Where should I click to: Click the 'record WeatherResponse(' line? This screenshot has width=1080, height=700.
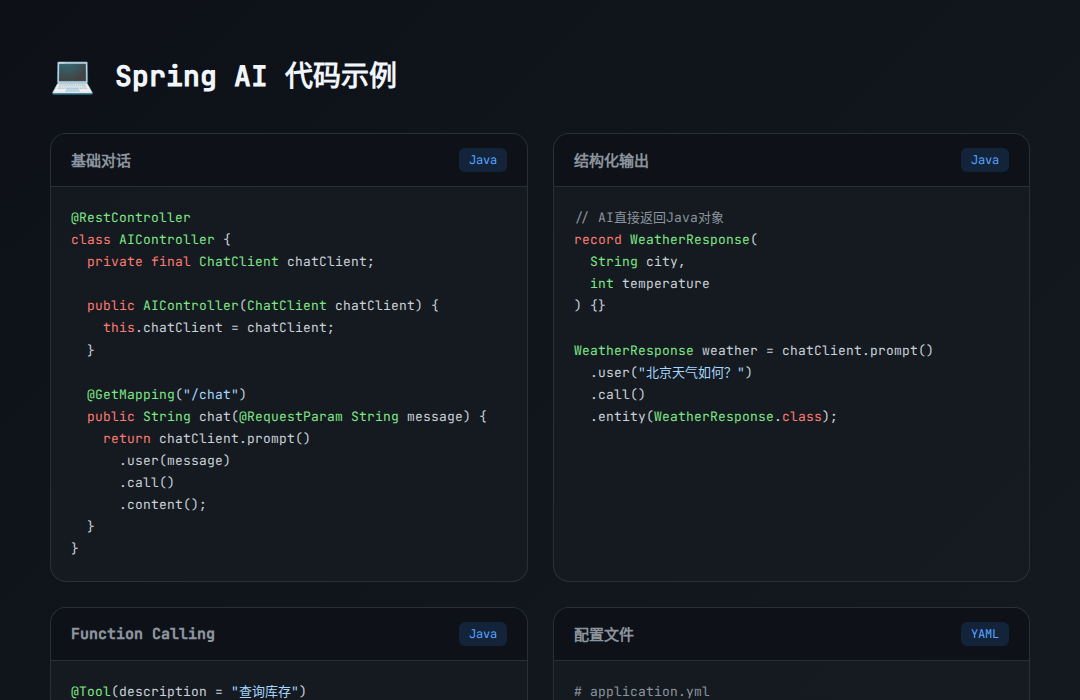pyautogui.click(x=665, y=240)
